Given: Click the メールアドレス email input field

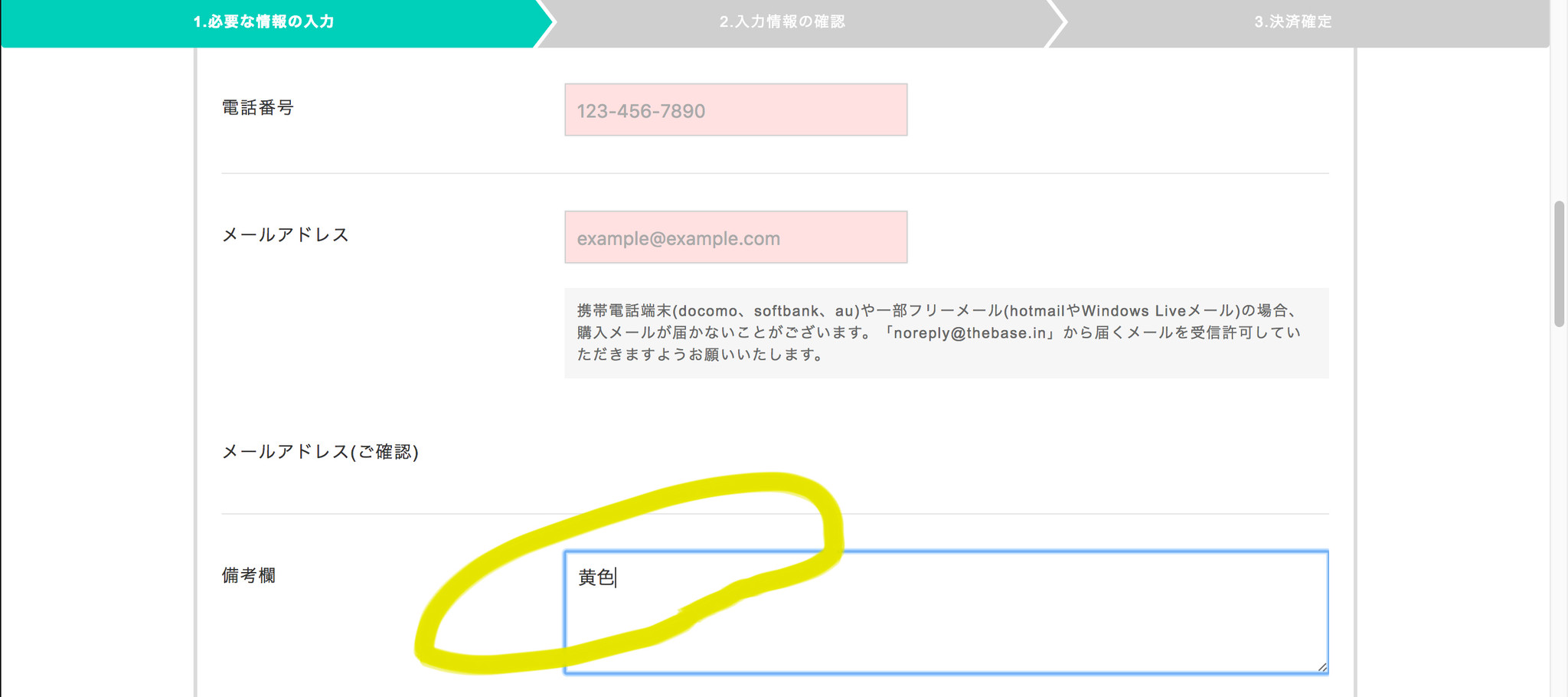Looking at the screenshot, I should click(736, 237).
